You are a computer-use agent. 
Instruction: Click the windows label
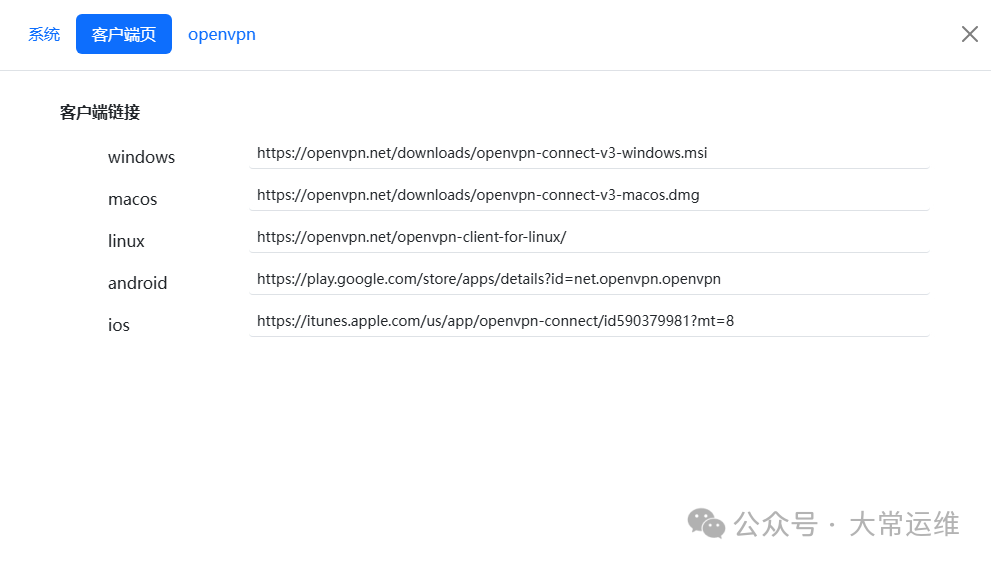click(x=142, y=157)
